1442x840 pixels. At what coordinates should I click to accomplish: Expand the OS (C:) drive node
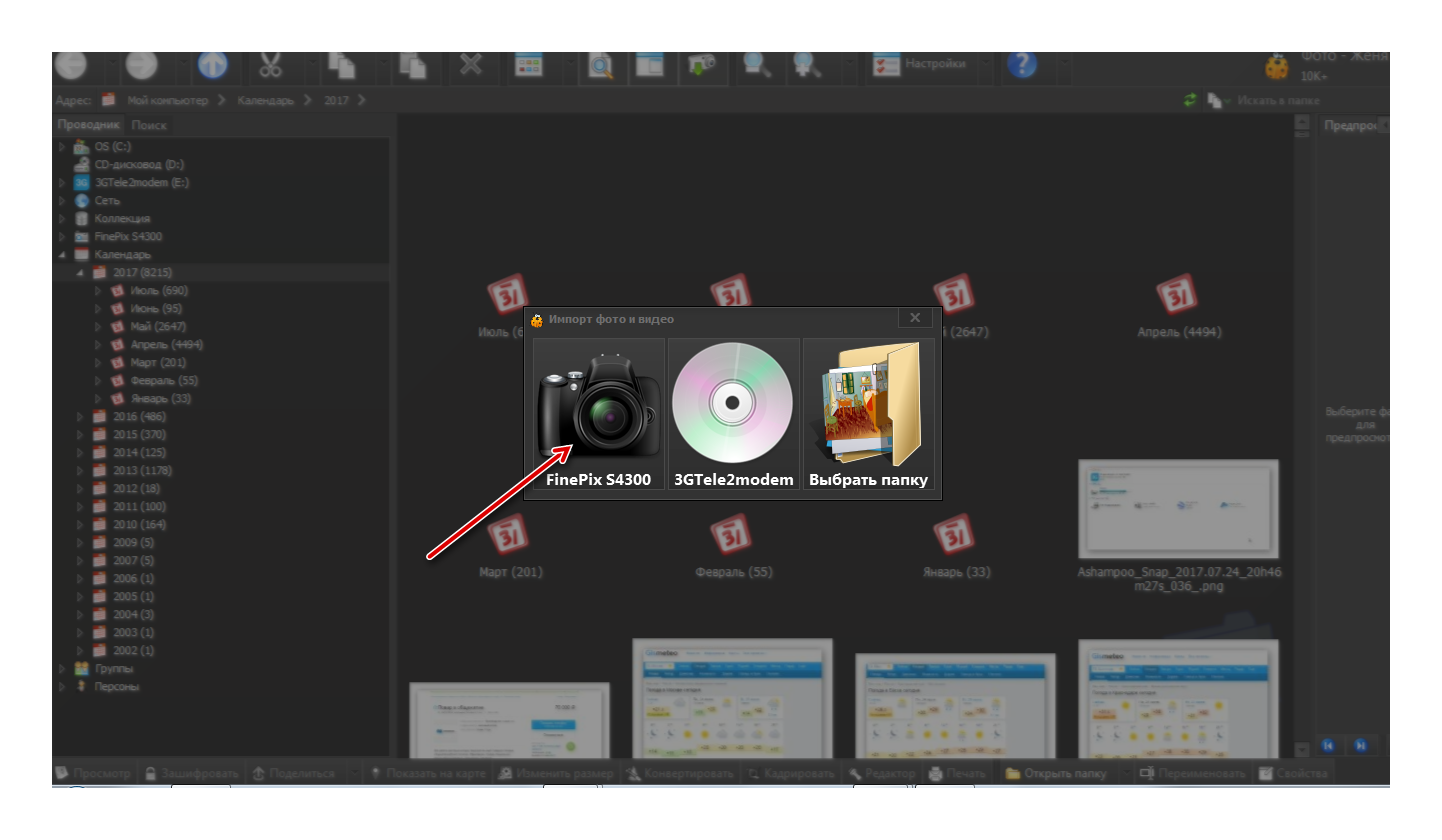(62, 147)
